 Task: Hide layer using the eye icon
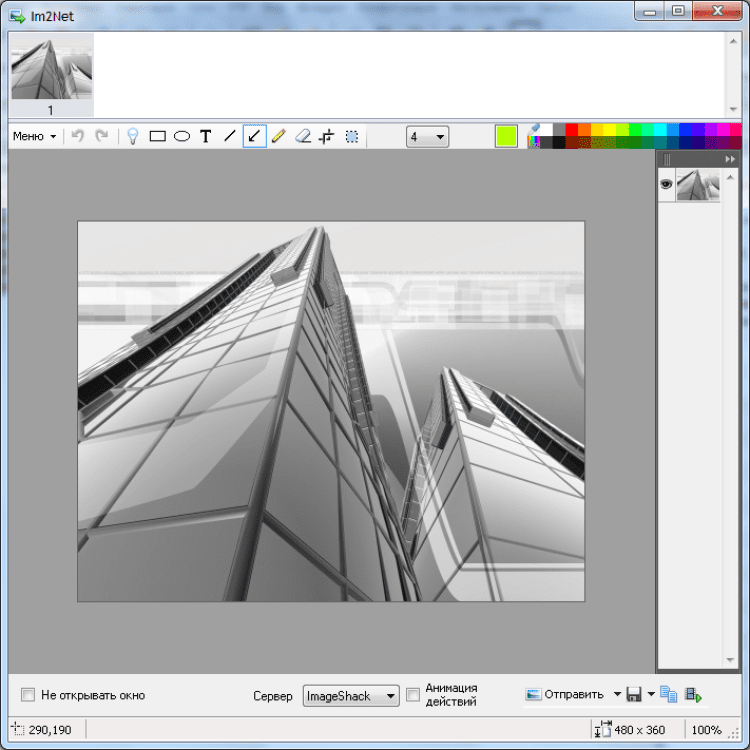[666, 184]
